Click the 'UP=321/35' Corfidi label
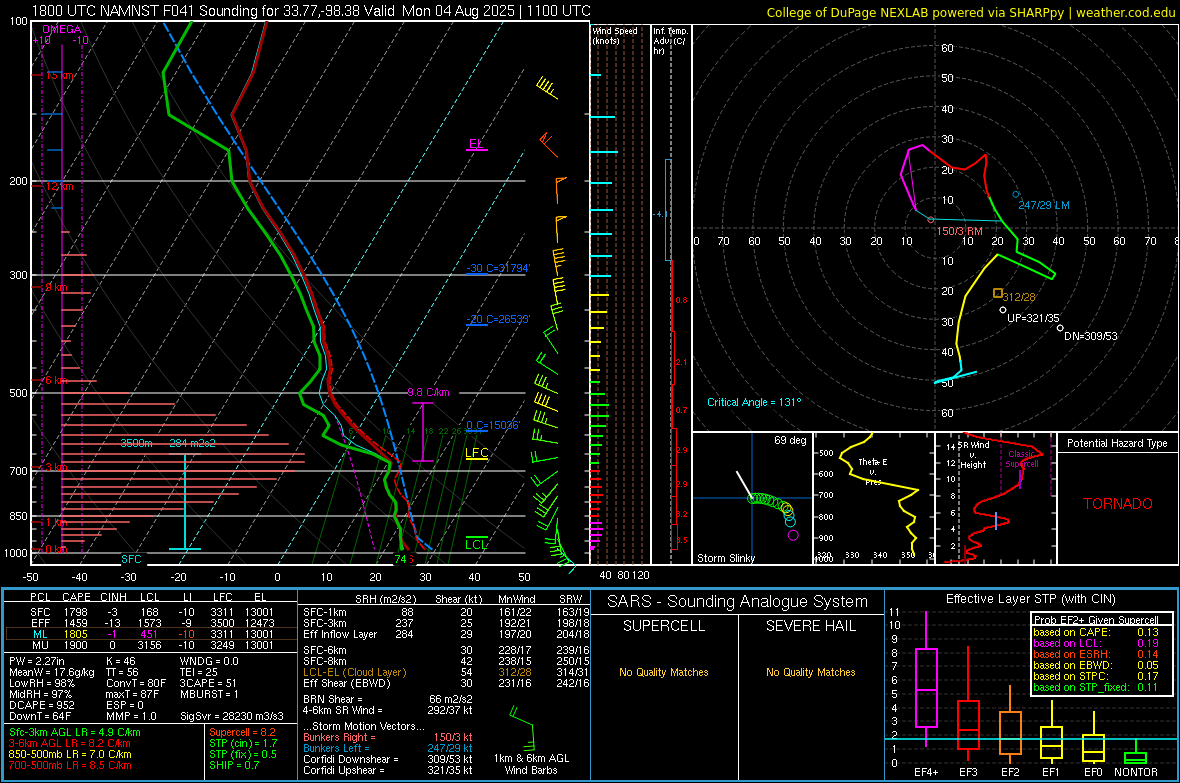Screen dimensions: 1180x783 pos(1033,318)
